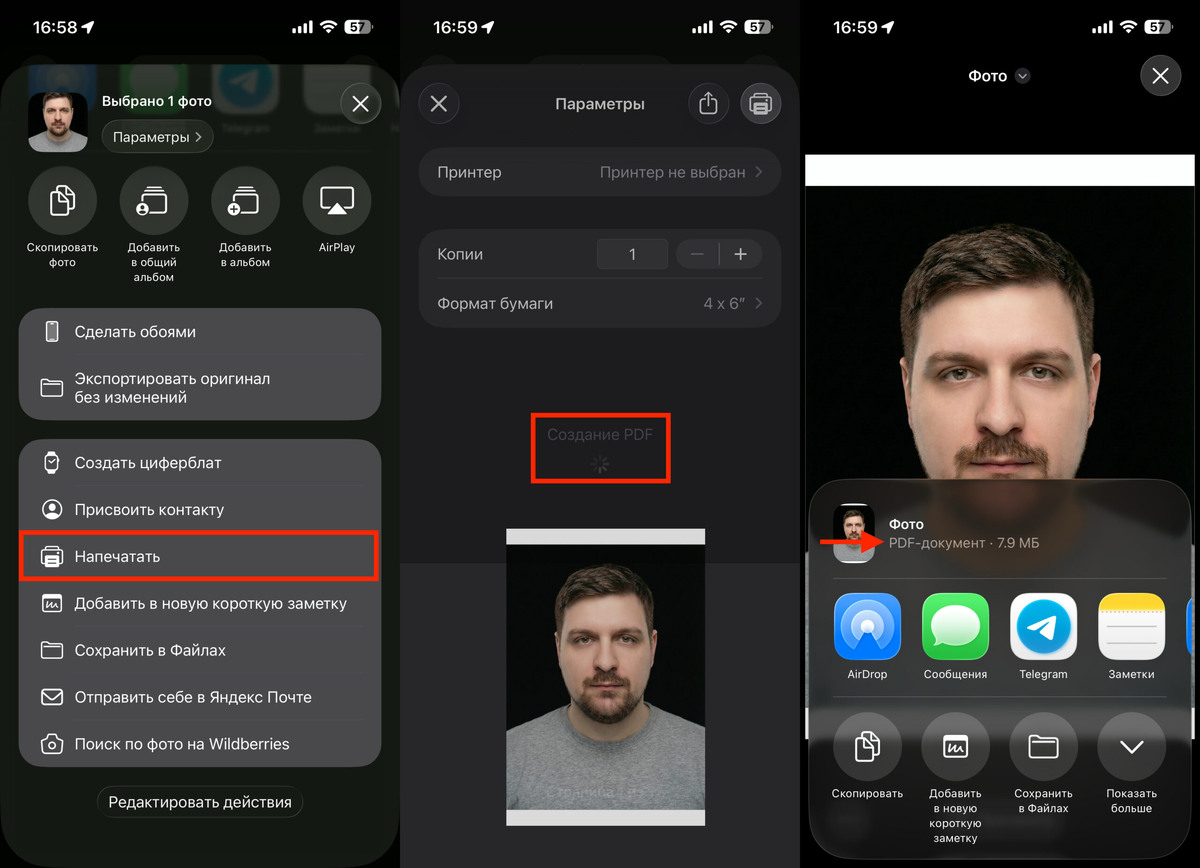
Task: Tap the Редактировать действия button
Action: coord(200,802)
